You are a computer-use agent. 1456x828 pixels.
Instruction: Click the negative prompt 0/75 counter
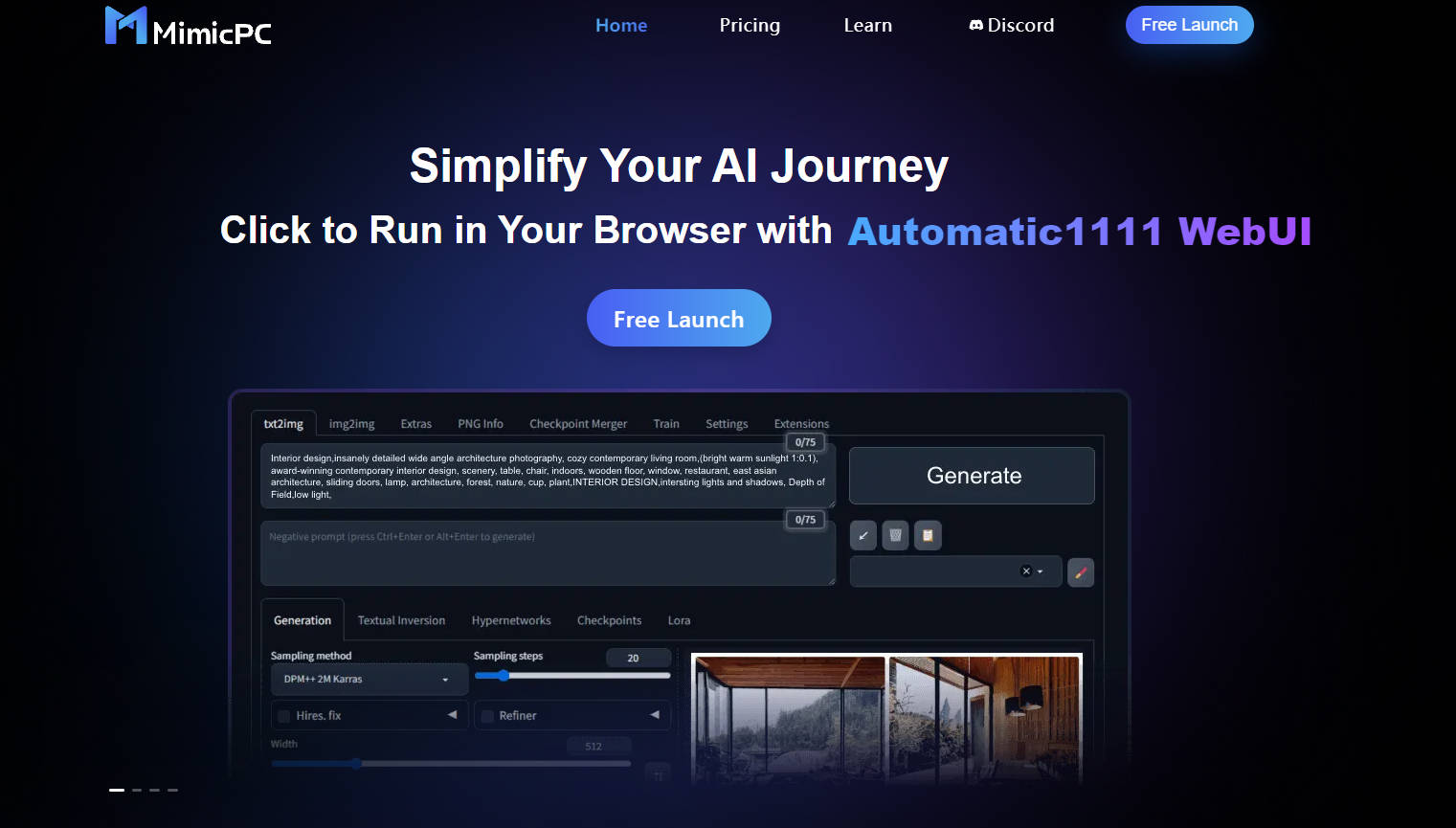coord(806,520)
